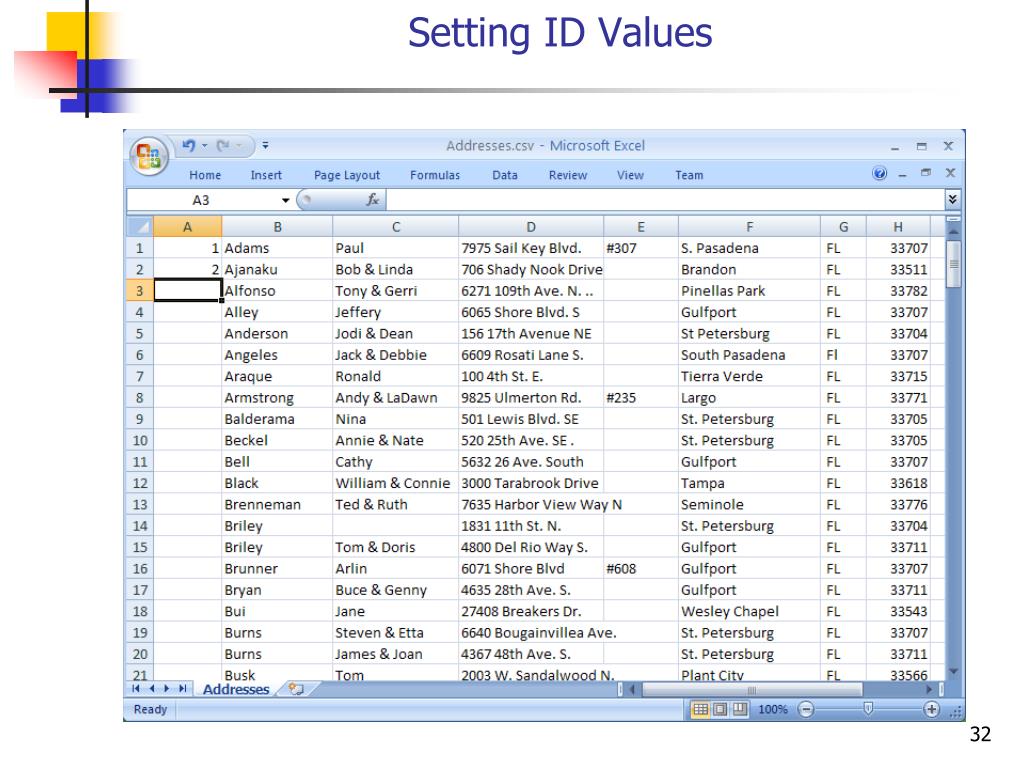Select row 3 header

pyautogui.click(x=139, y=291)
